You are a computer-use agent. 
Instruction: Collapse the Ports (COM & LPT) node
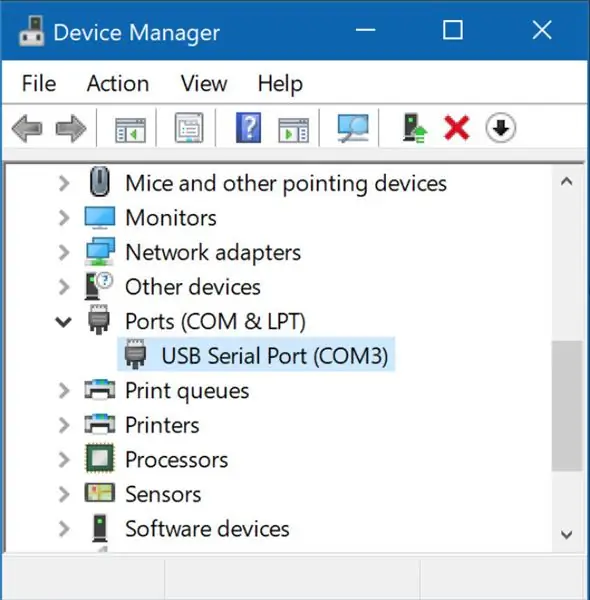[x=64, y=322]
